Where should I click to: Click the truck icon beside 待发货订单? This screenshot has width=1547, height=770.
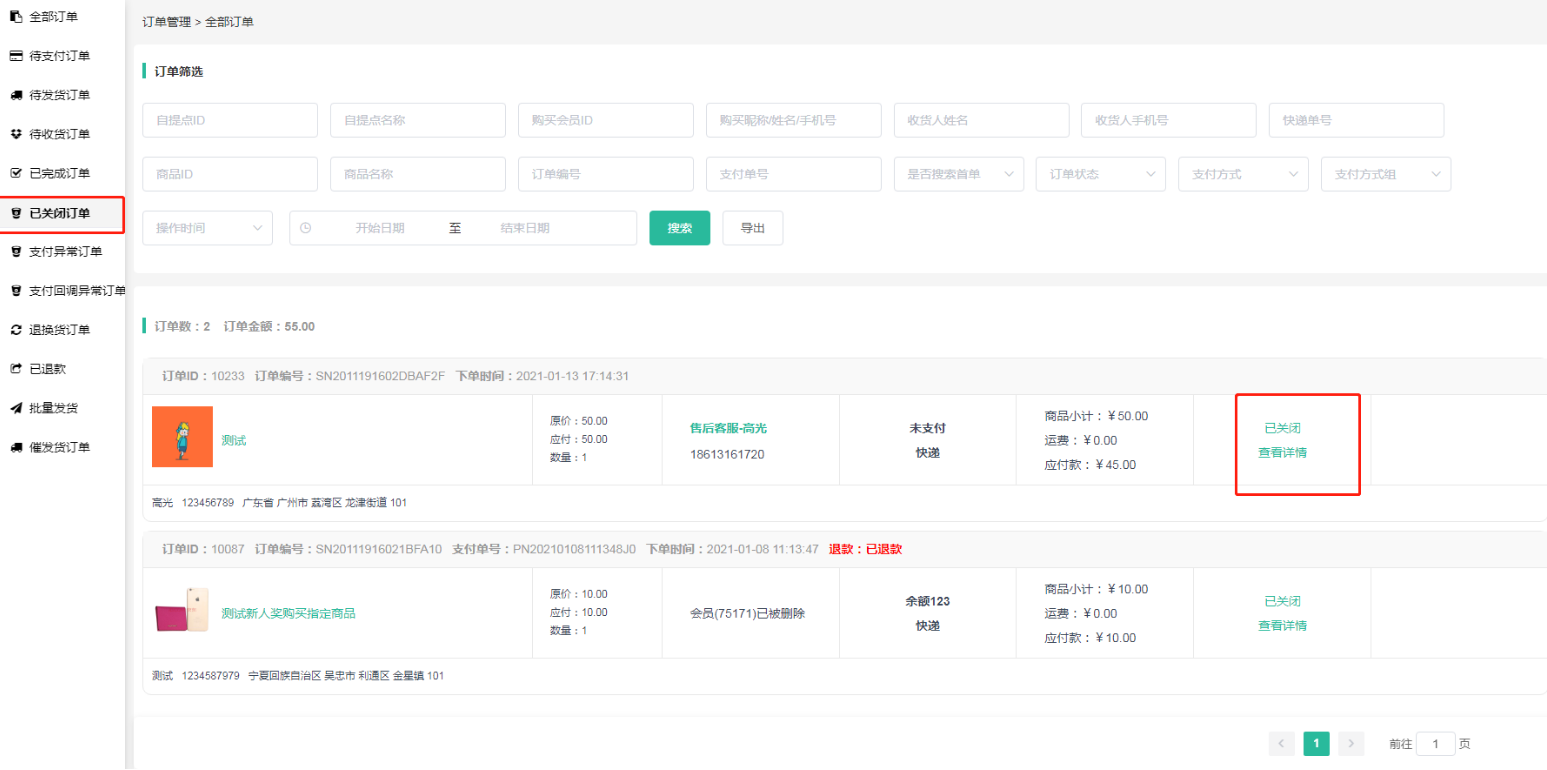(16, 95)
